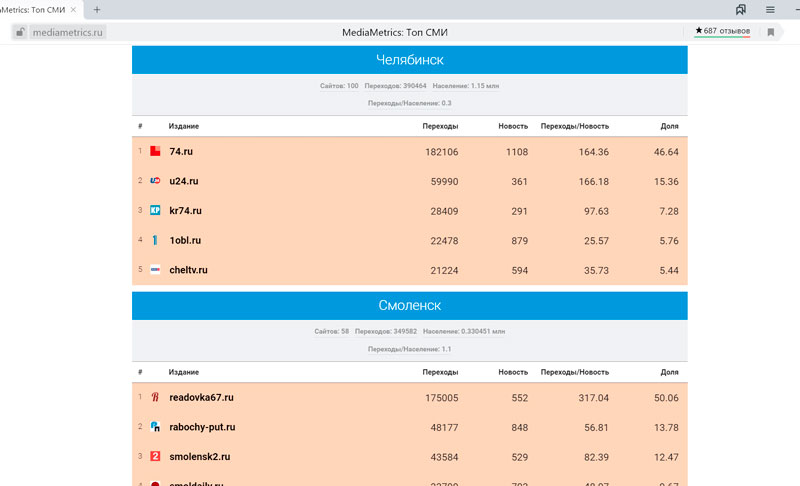800x486 pixels.
Task: Open the 74.ru publication link
Action: coord(181,152)
